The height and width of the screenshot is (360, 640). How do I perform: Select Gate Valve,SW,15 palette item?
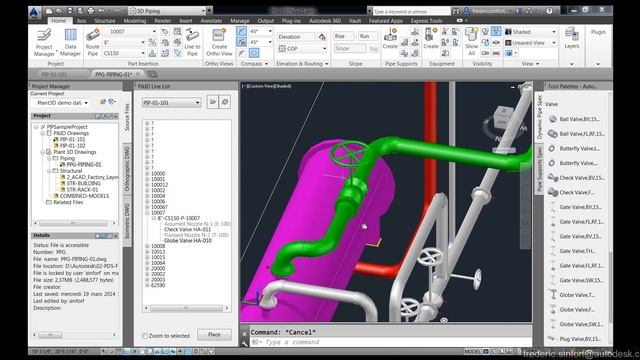(576, 280)
